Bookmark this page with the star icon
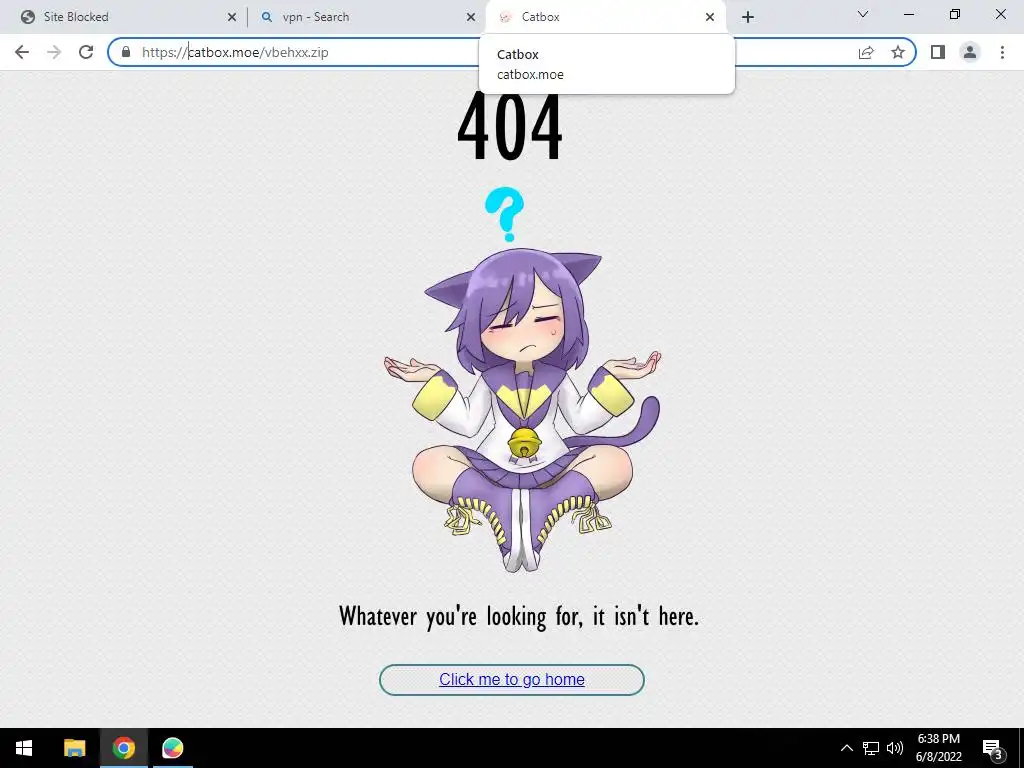This screenshot has height=768, width=1024. (x=898, y=52)
